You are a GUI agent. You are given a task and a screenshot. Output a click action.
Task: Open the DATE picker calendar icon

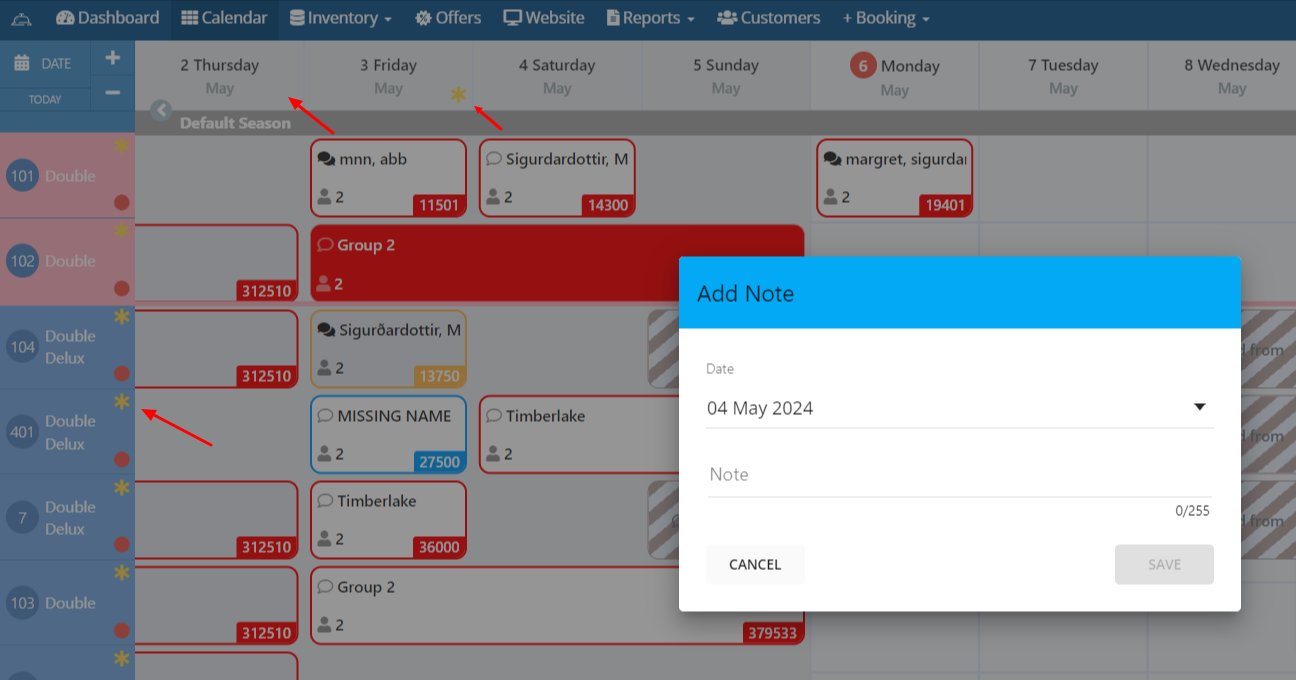21,63
